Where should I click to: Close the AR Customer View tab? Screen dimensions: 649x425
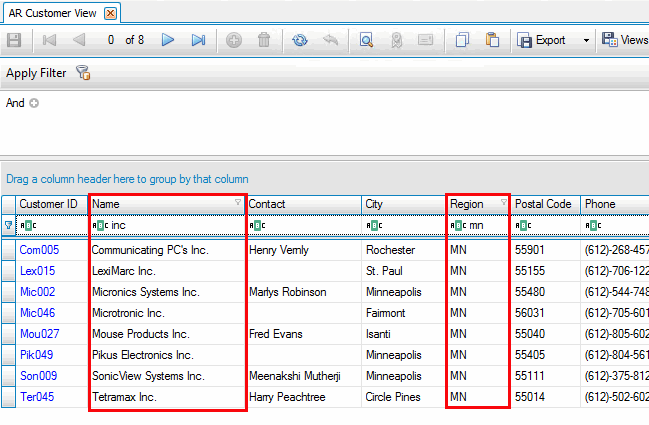click(110, 12)
